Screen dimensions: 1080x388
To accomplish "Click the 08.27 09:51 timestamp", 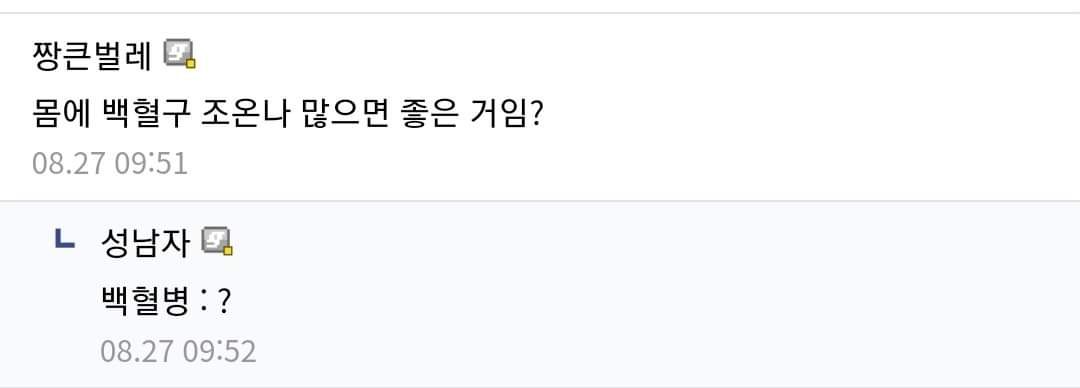I will [x=110, y=164].
